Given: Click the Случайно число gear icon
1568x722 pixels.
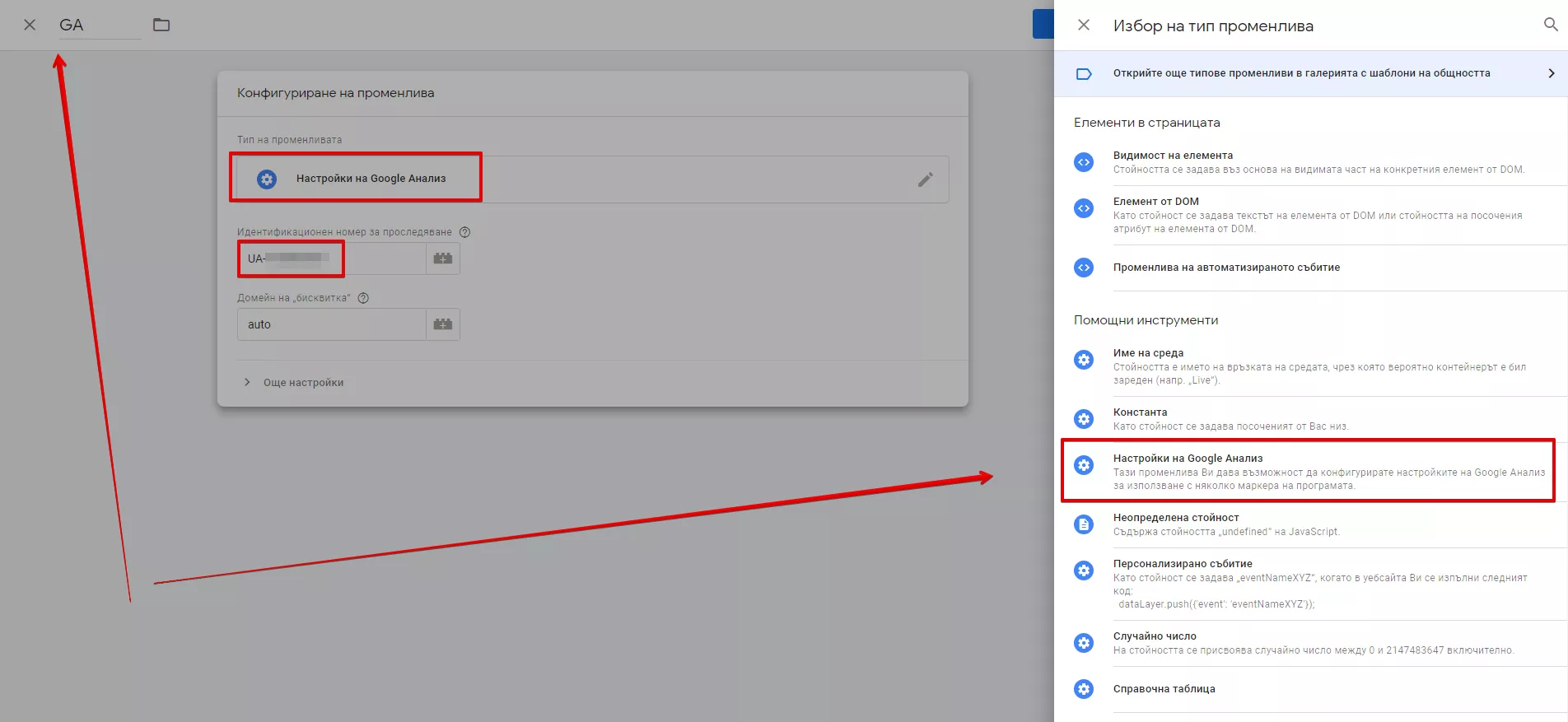Looking at the screenshot, I should [1084, 643].
